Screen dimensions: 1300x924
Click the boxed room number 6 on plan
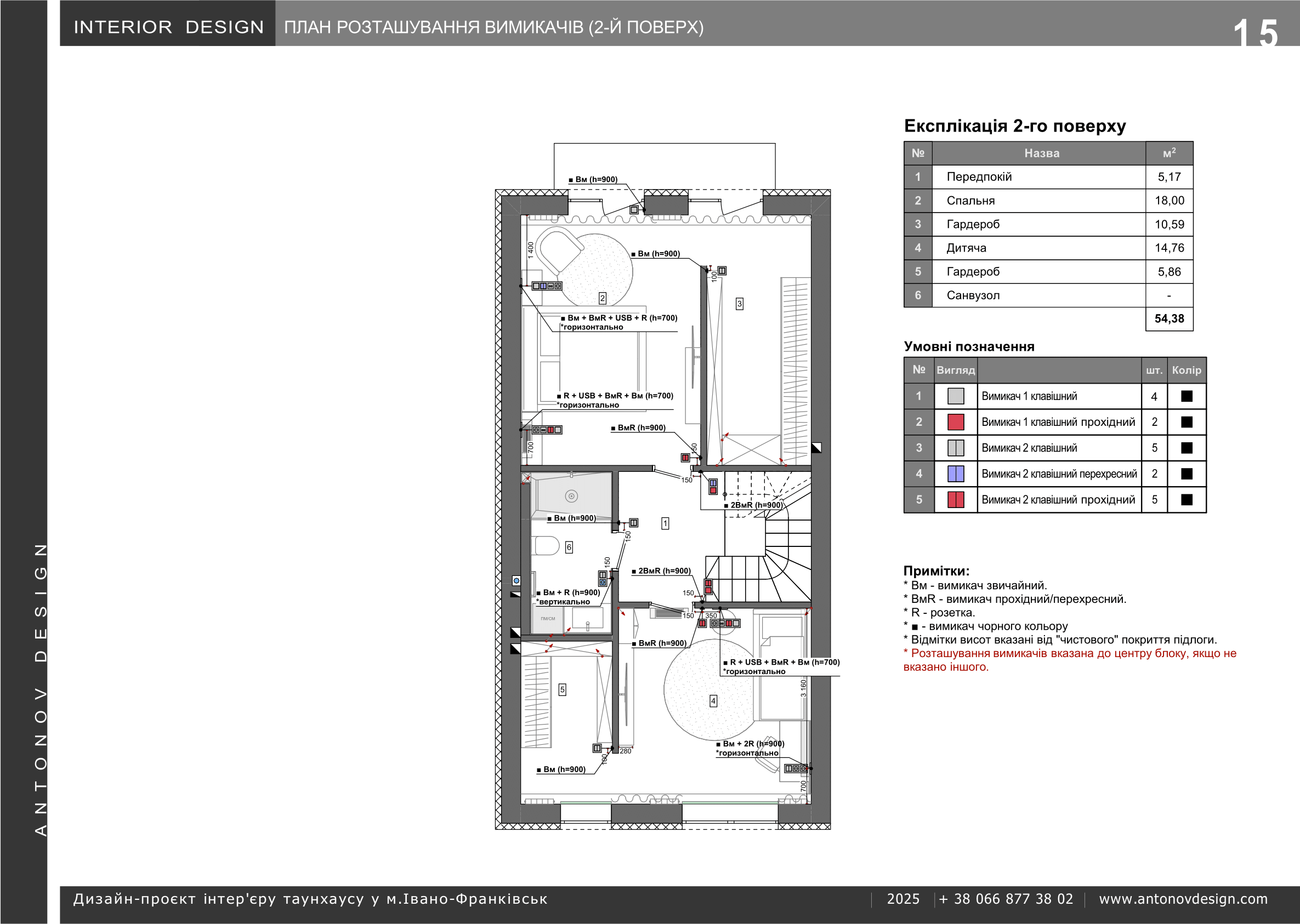tap(569, 547)
